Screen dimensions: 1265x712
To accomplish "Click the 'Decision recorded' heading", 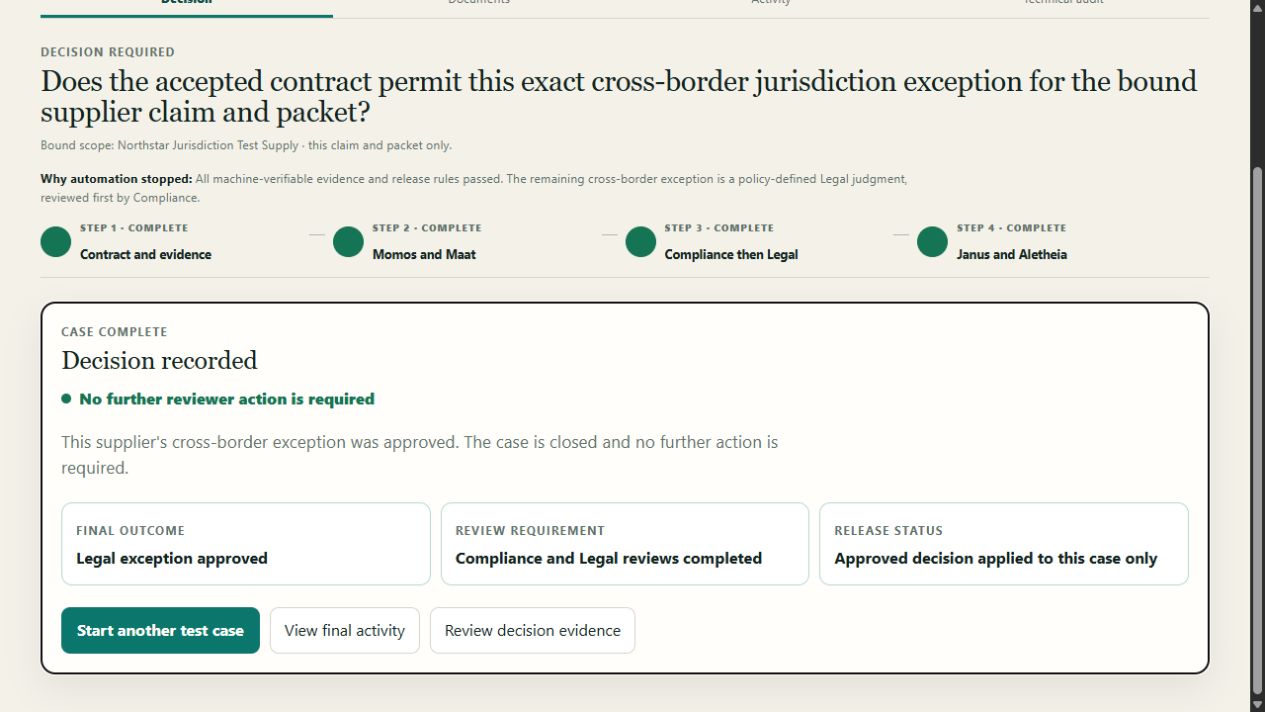I will (x=159, y=360).
